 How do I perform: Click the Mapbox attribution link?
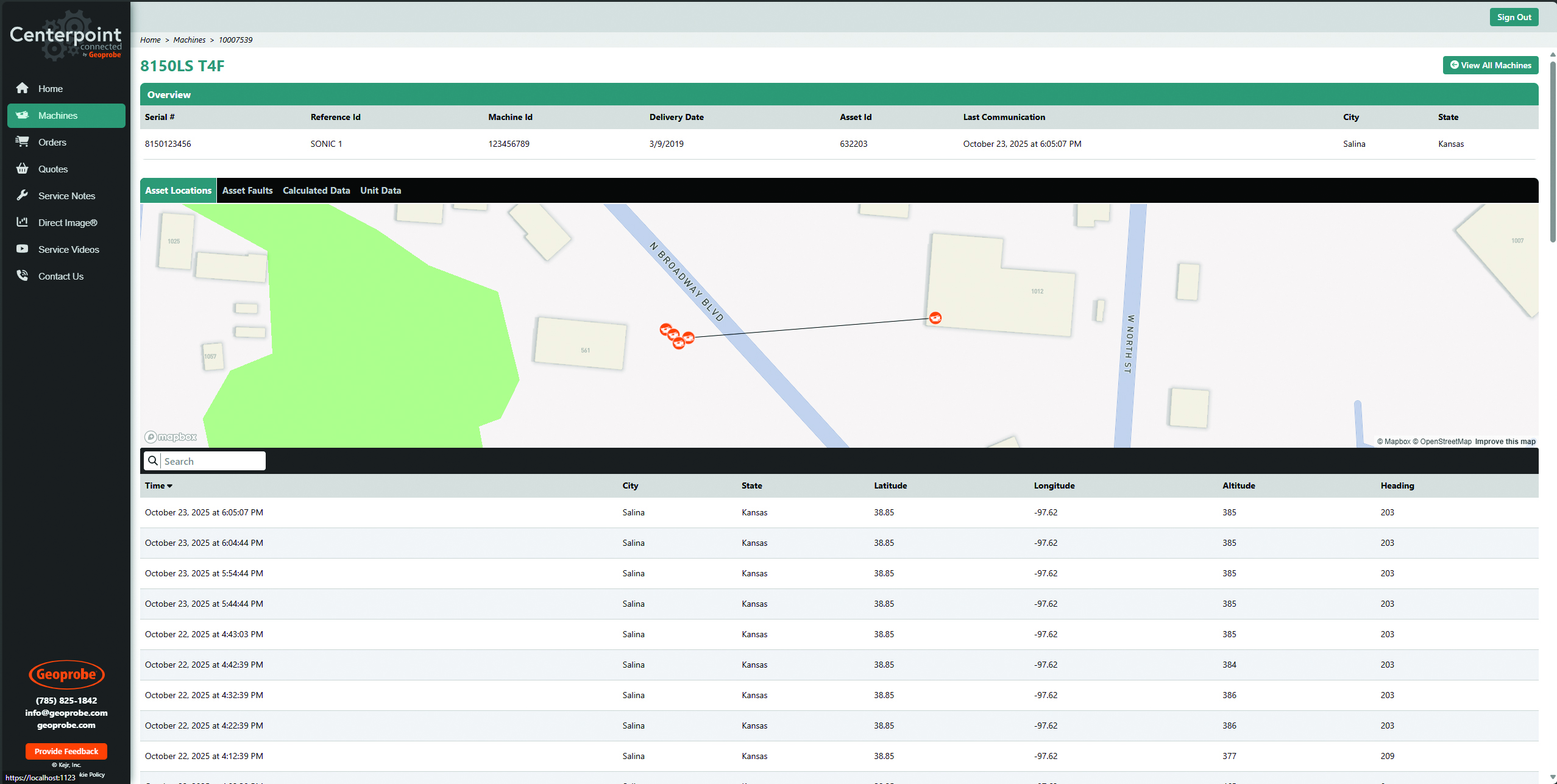coord(1394,442)
